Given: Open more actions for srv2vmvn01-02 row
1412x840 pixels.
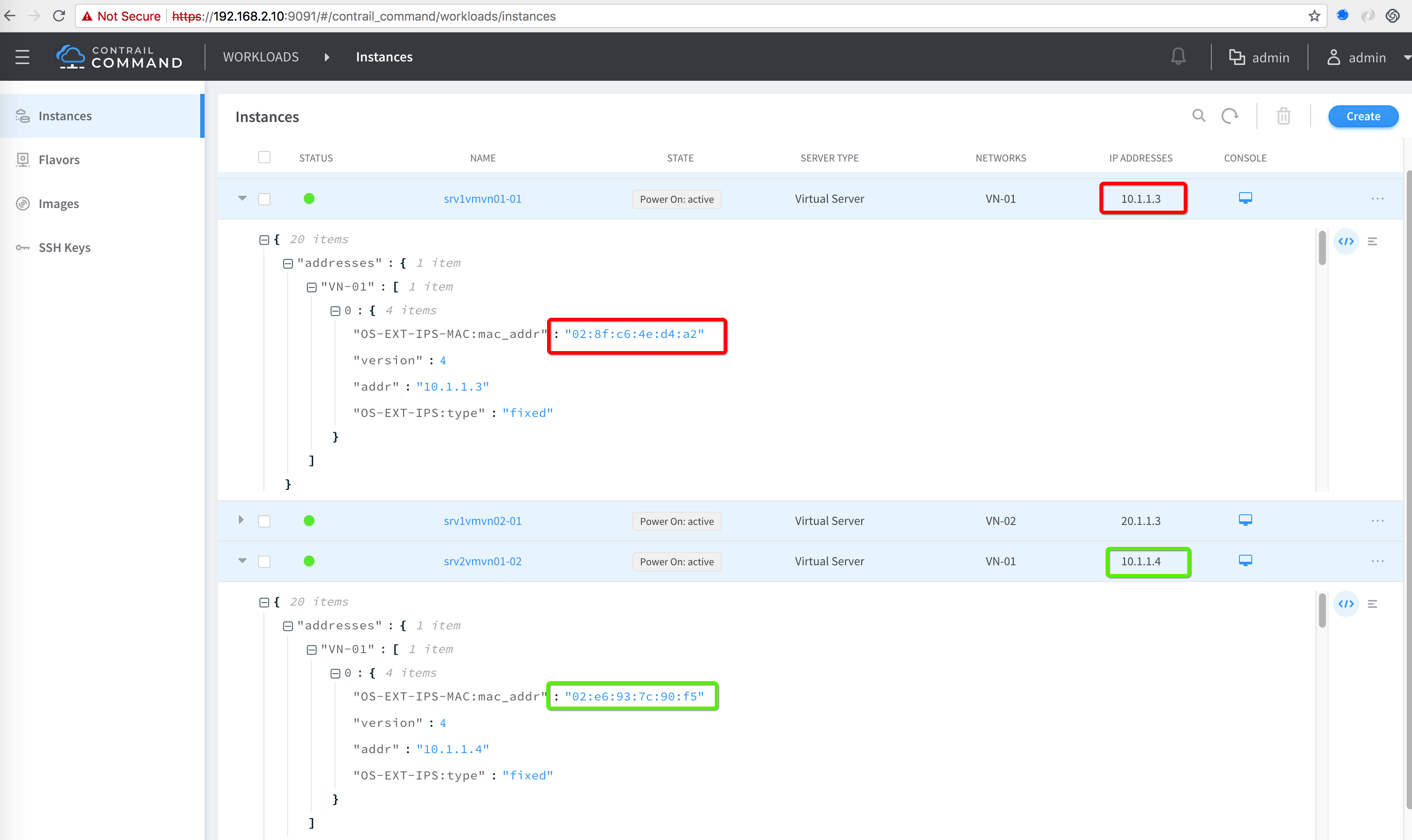Looking at the screenshot, I should [1377, 561].
